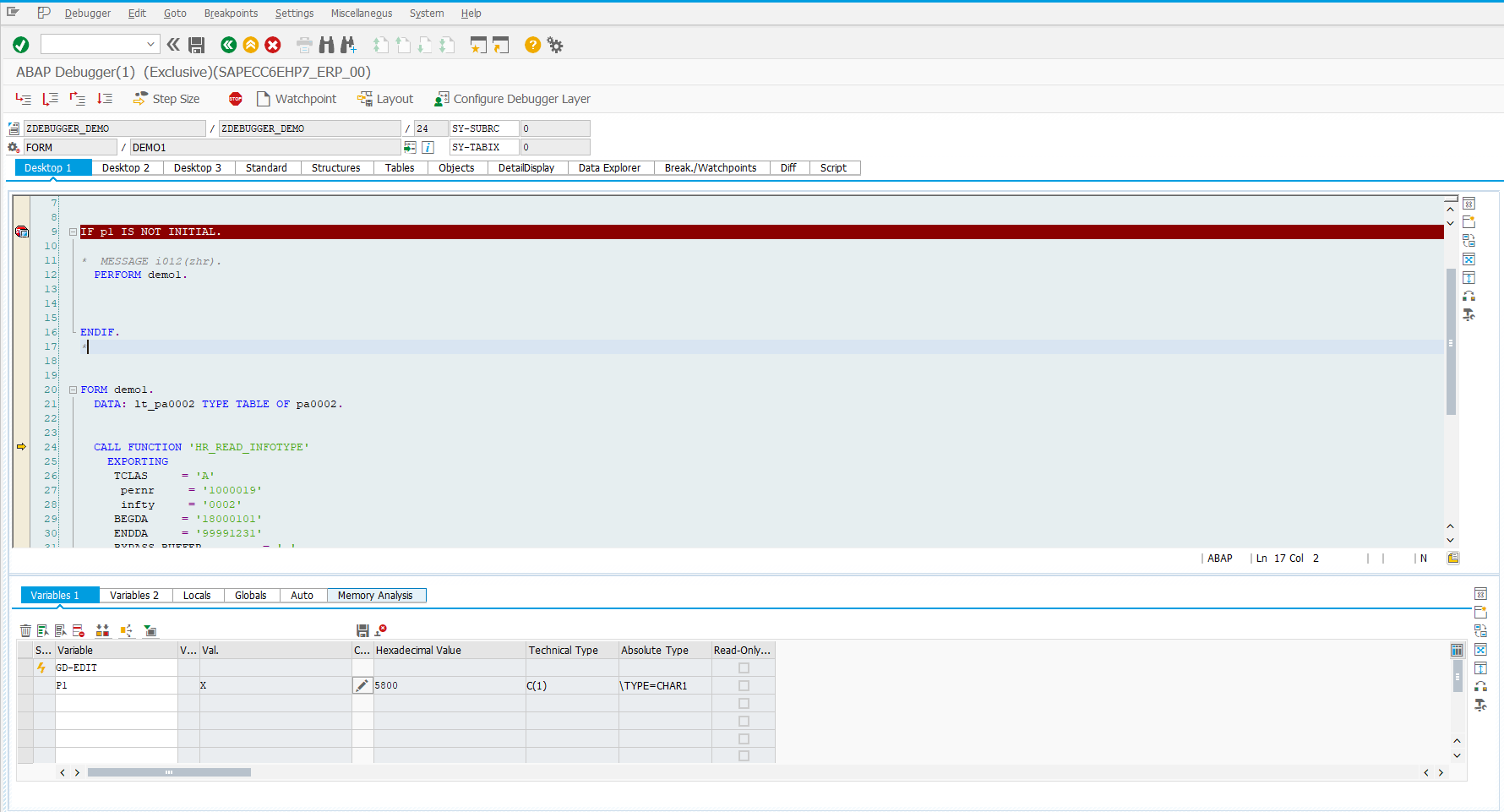Viewport: 1504px width, 812px height.
Task: Click the delete variables trash icon
Action: tap(25, 630)
